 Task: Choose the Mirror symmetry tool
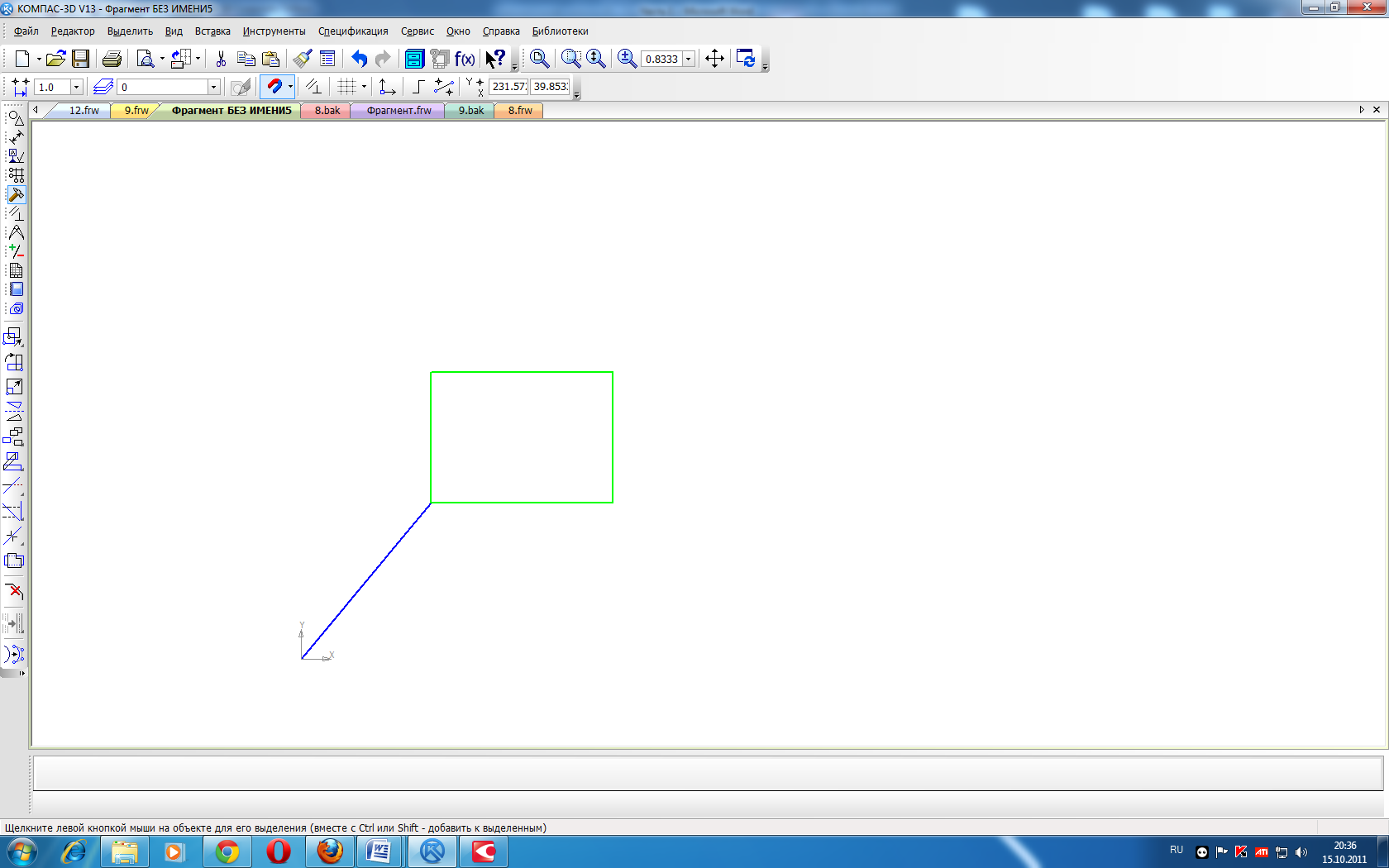pyautogui.click(x=14, y=412)
